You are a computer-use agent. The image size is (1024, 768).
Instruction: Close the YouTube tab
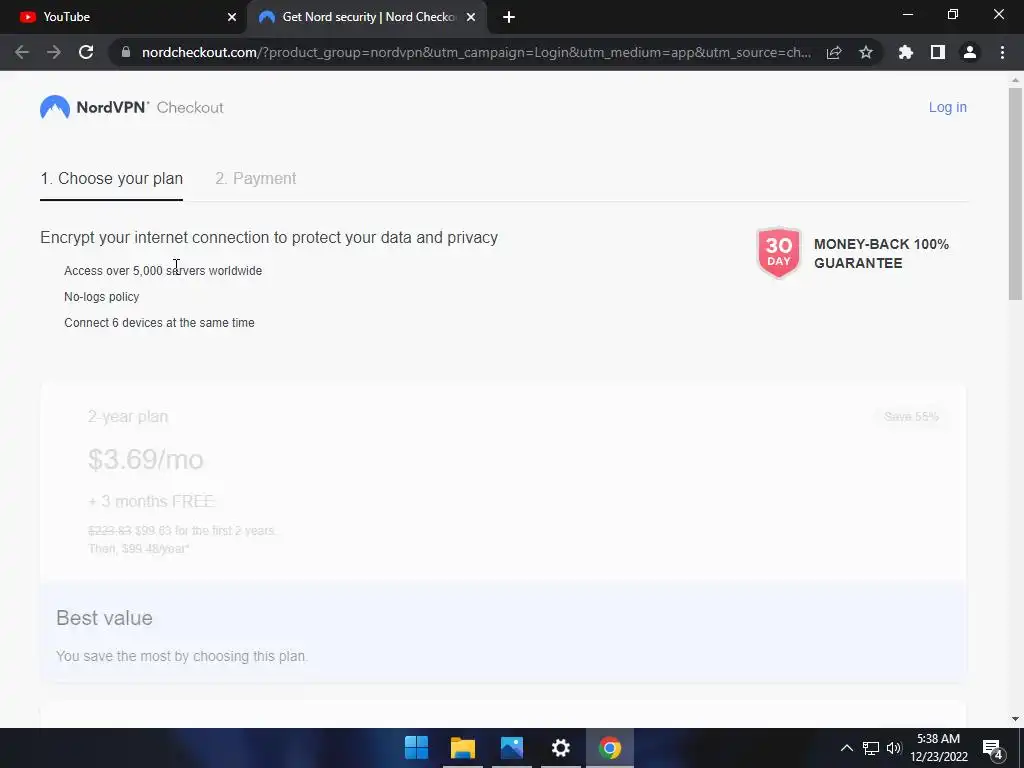(232, 17)
